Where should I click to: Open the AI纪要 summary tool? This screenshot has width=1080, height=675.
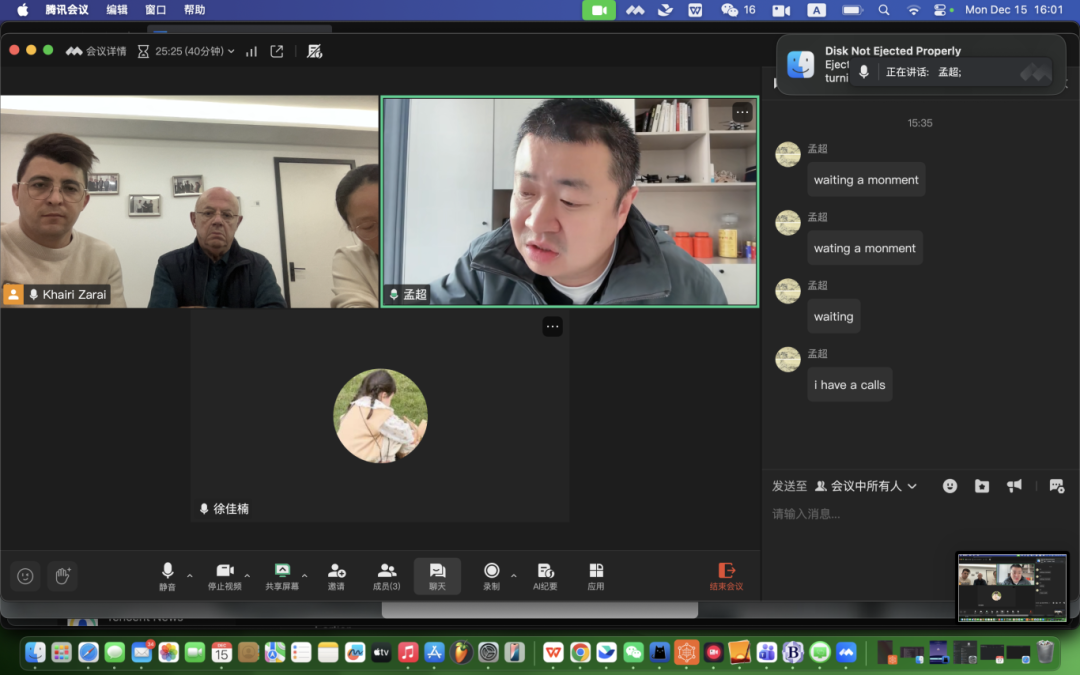(545, 575)
